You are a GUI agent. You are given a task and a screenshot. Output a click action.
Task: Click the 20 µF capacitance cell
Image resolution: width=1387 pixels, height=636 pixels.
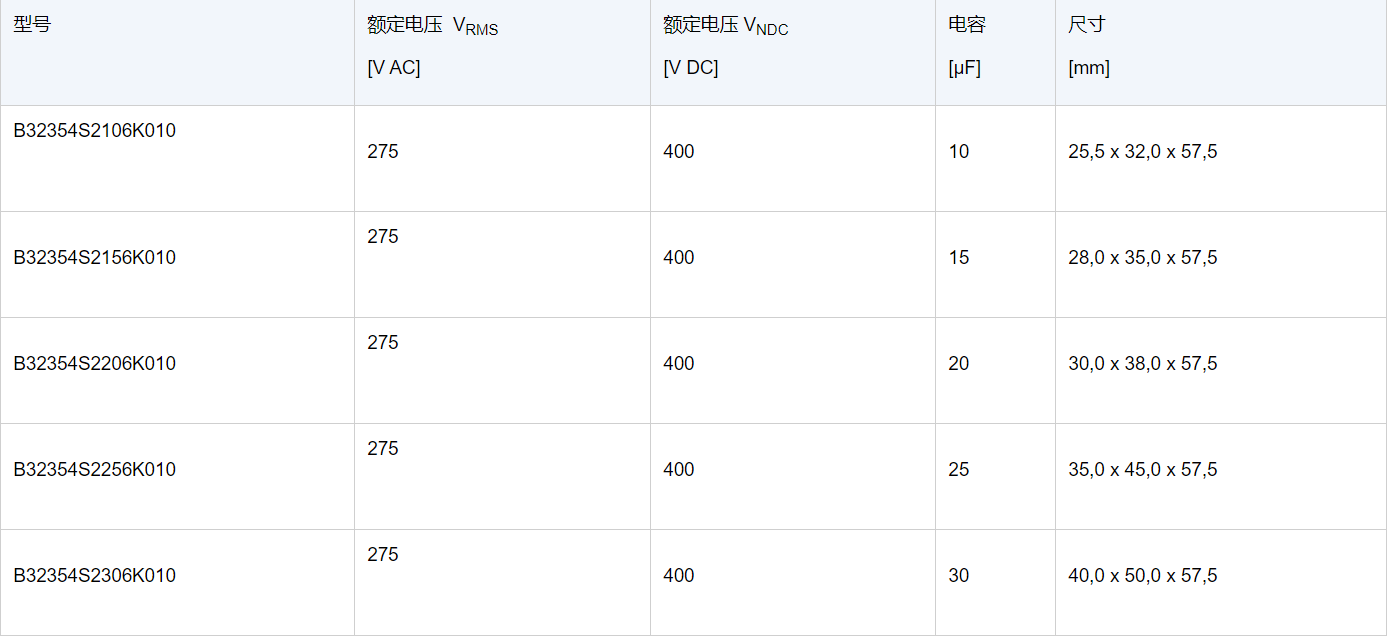[959, 364]
